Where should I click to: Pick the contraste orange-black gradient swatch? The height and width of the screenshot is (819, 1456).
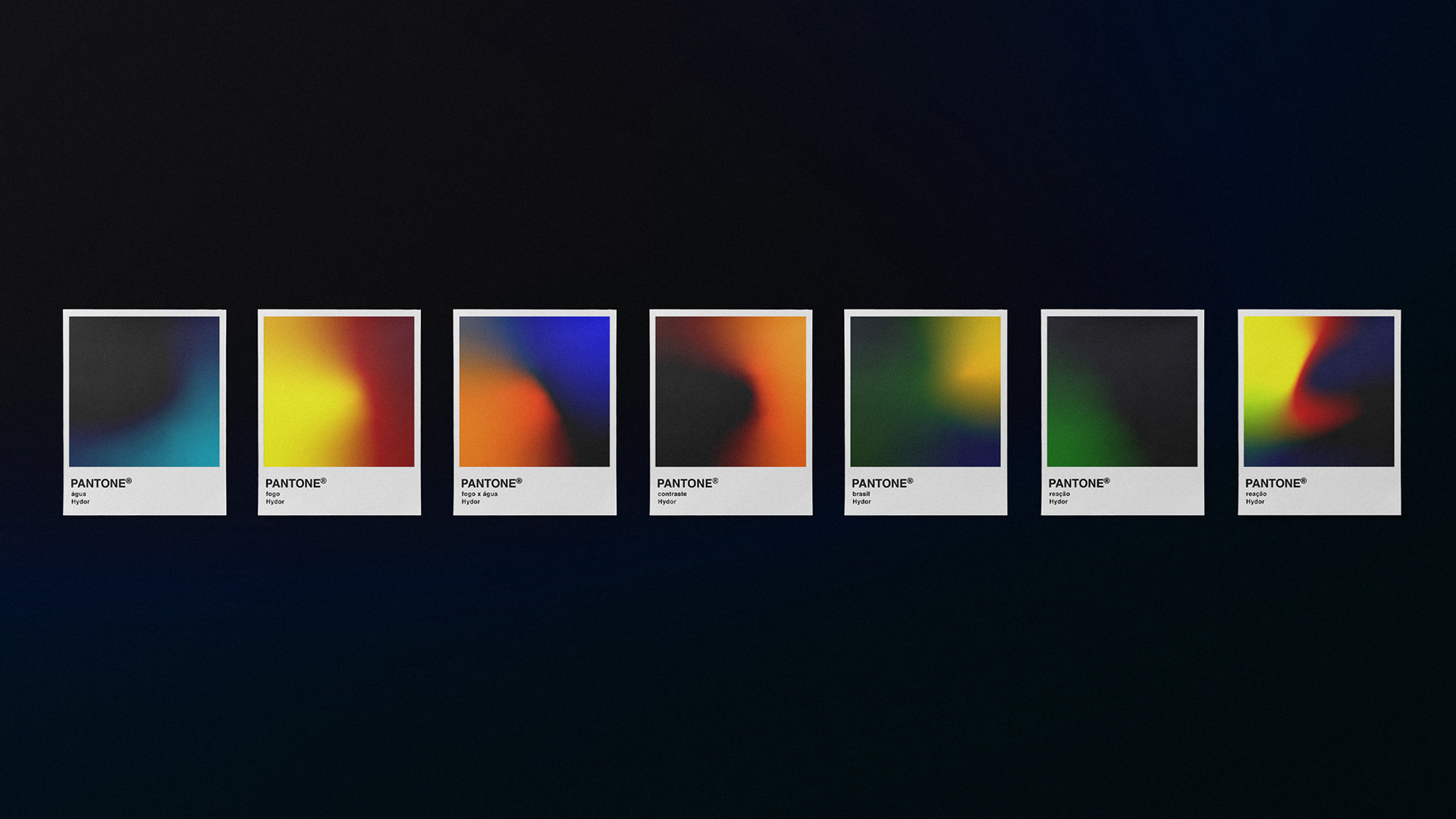(x=730, y=391)
